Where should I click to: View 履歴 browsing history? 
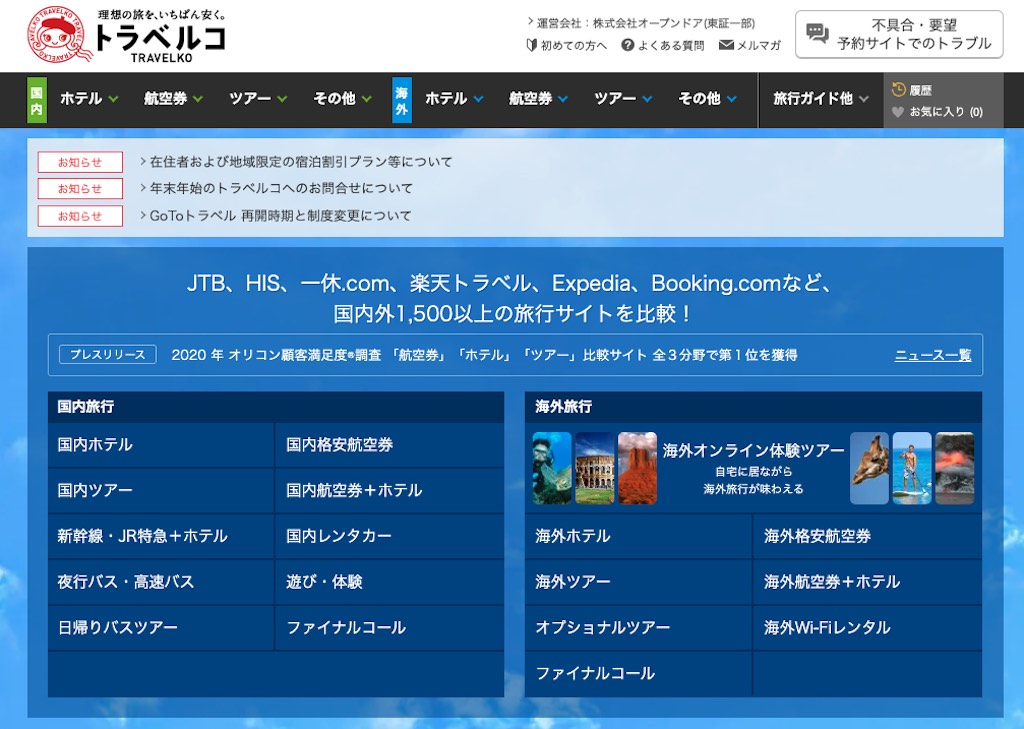[x=921, y=90]
